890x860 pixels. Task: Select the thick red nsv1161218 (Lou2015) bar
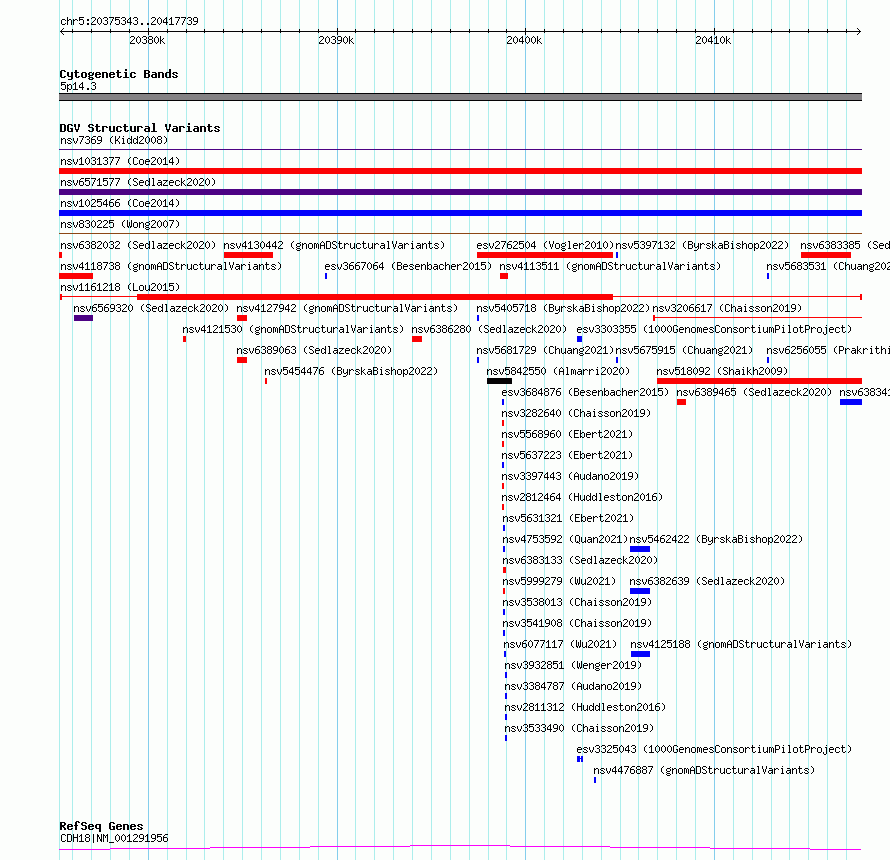pyautogui.click(x=375, y=297)
